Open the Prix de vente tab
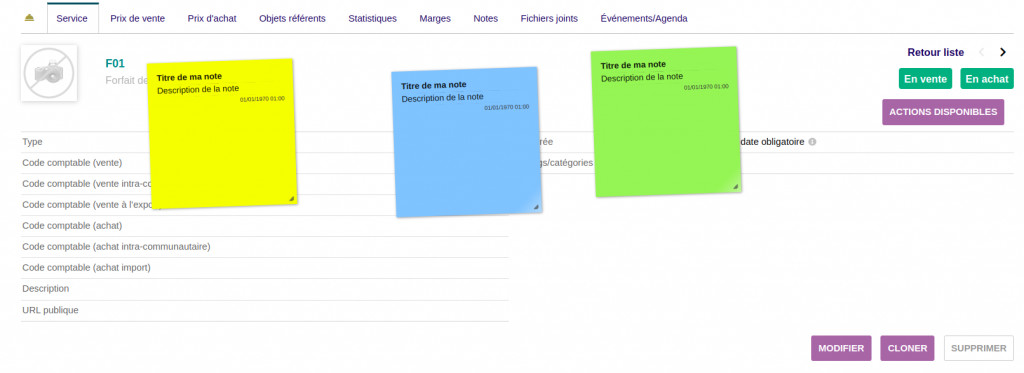This screenshot has width=1024, height=373. coord(138,18)
